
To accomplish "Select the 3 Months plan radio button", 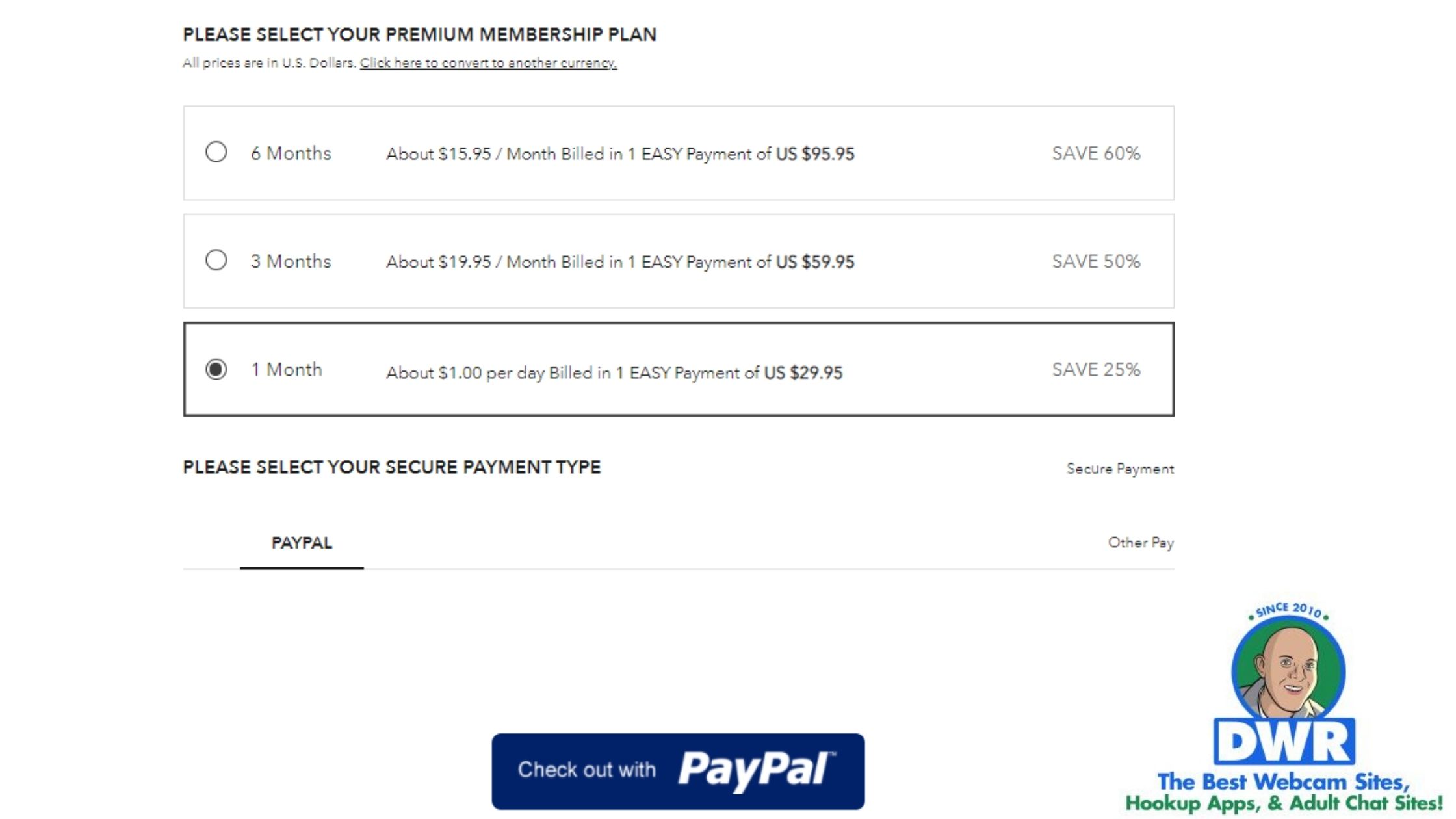I will tap(216, 261).
